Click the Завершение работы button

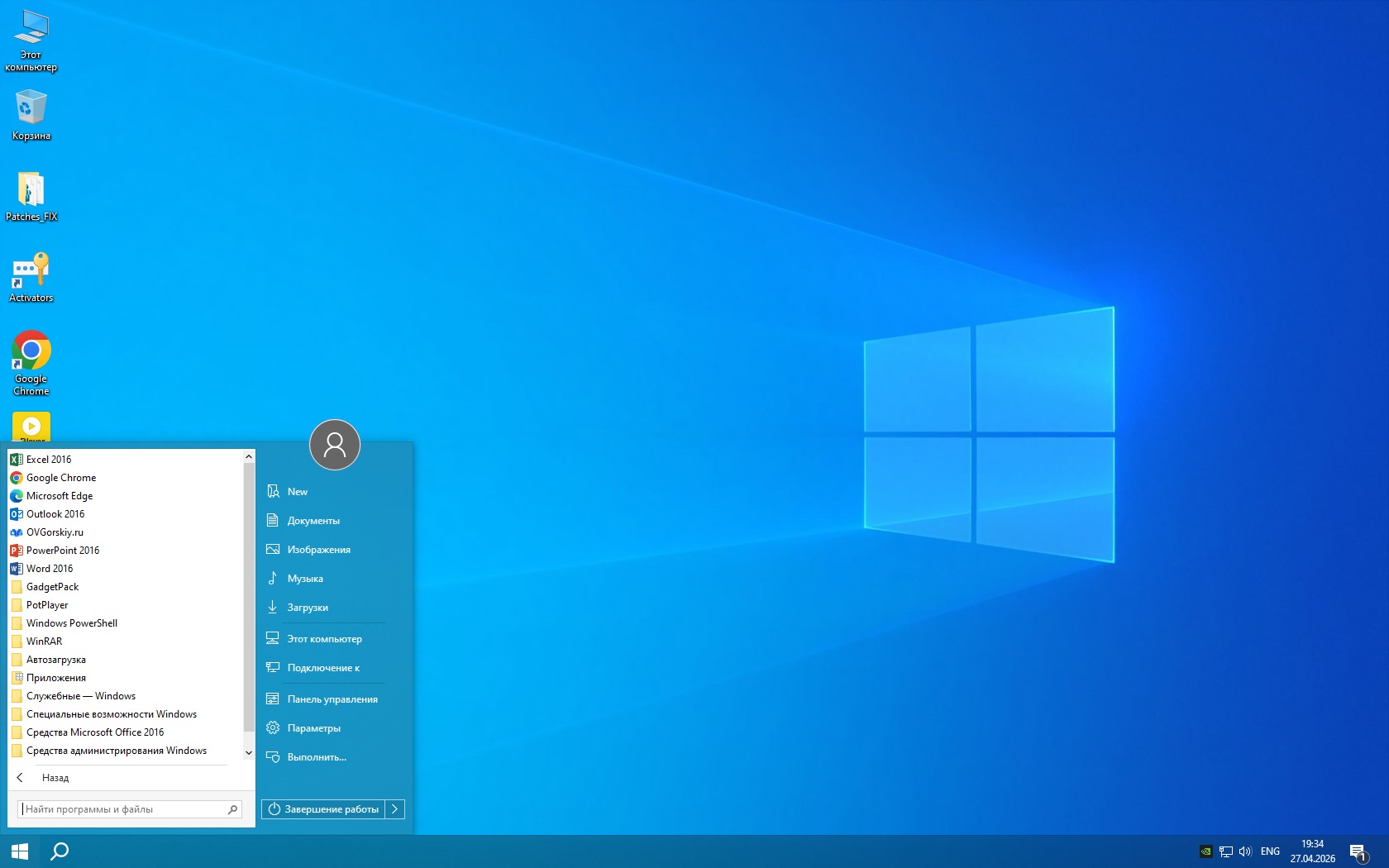coord(324,809)
